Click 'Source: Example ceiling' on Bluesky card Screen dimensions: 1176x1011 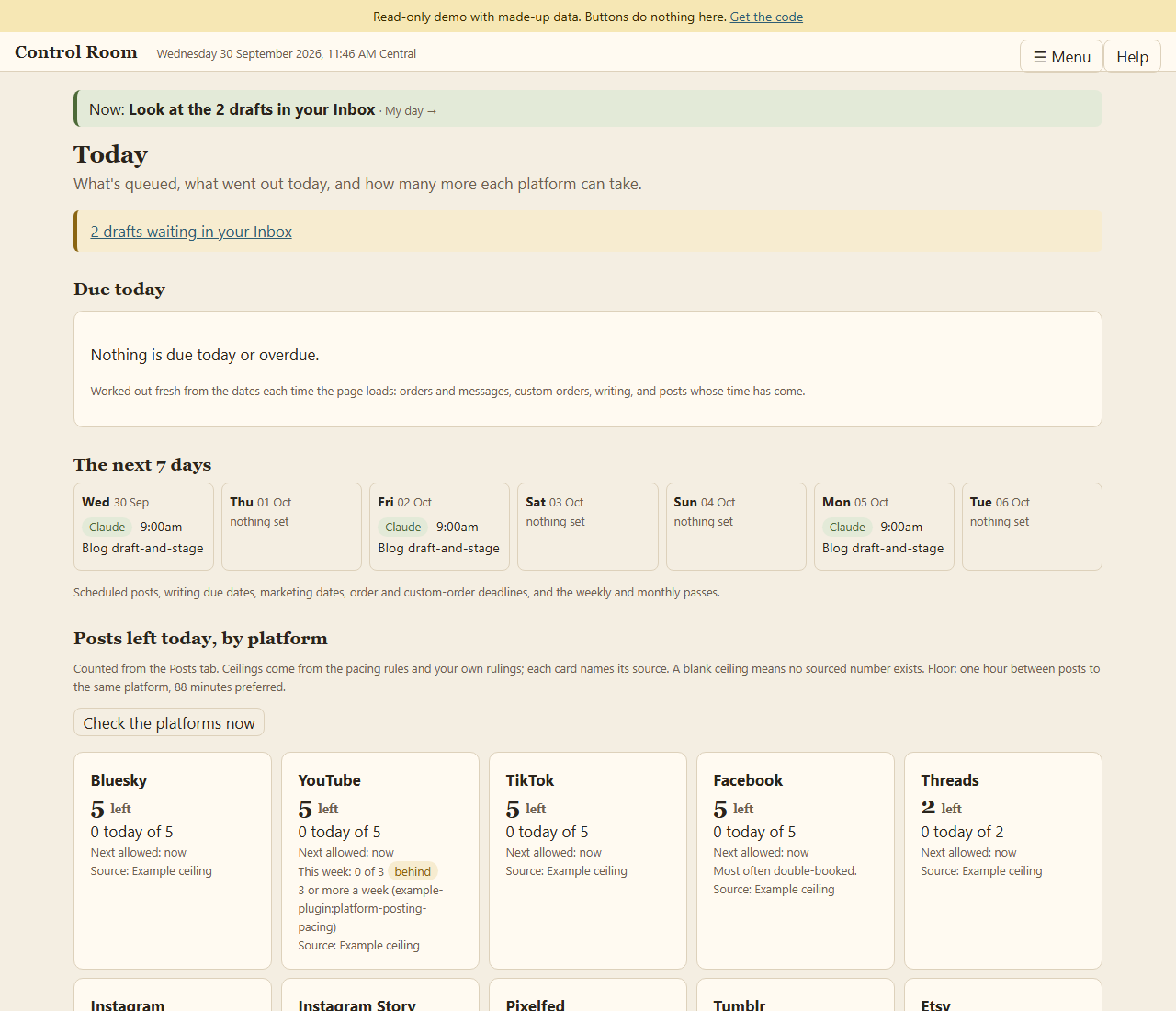(x=151, y=870)
